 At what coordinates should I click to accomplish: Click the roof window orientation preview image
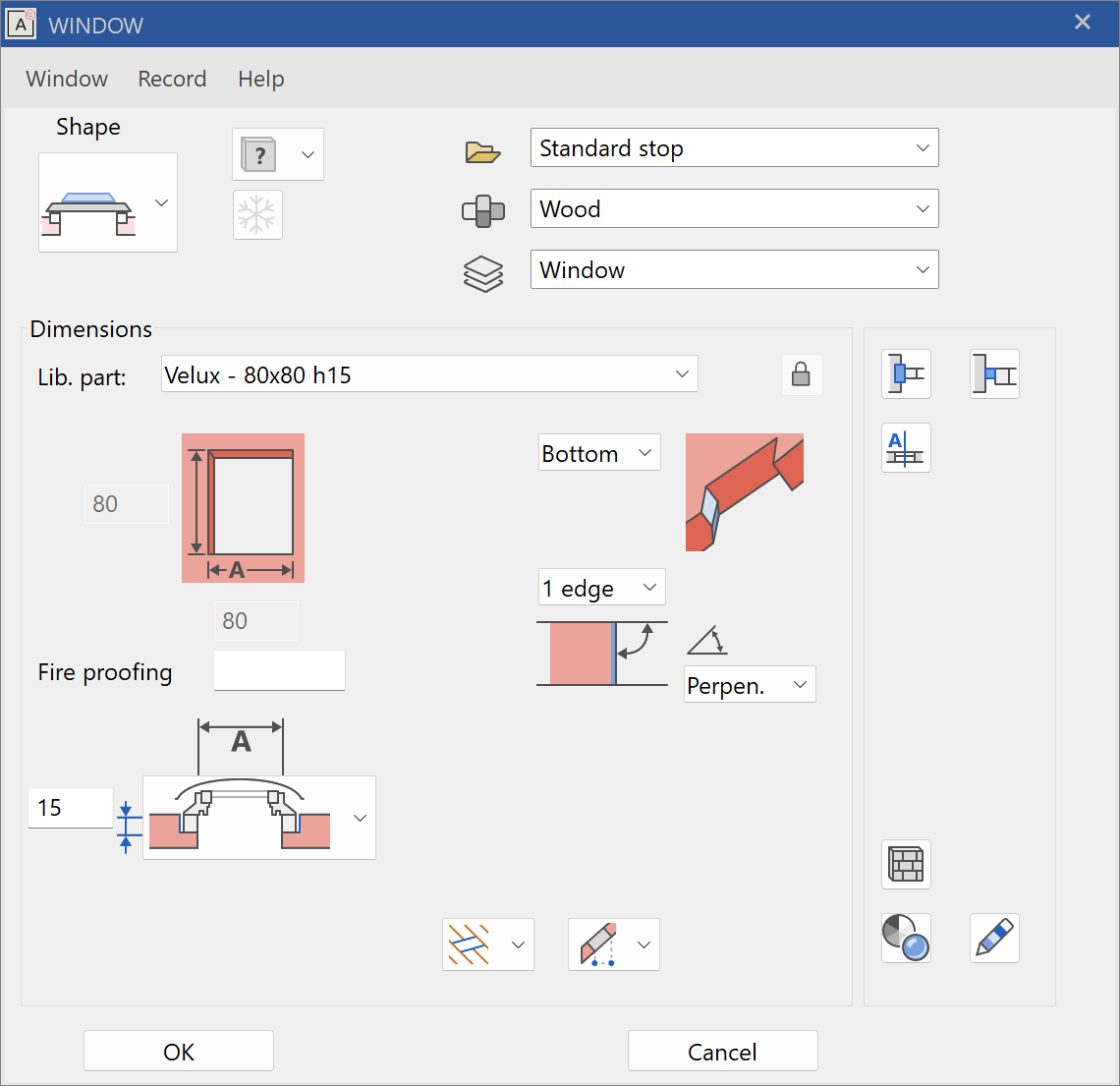click(745, 492)
